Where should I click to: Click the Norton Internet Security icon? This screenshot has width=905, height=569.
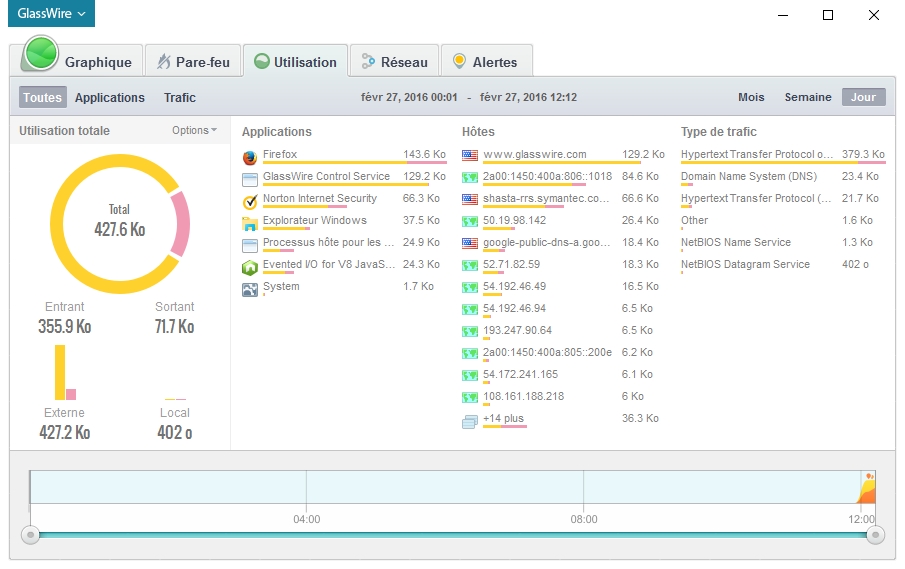click(250, 201)
